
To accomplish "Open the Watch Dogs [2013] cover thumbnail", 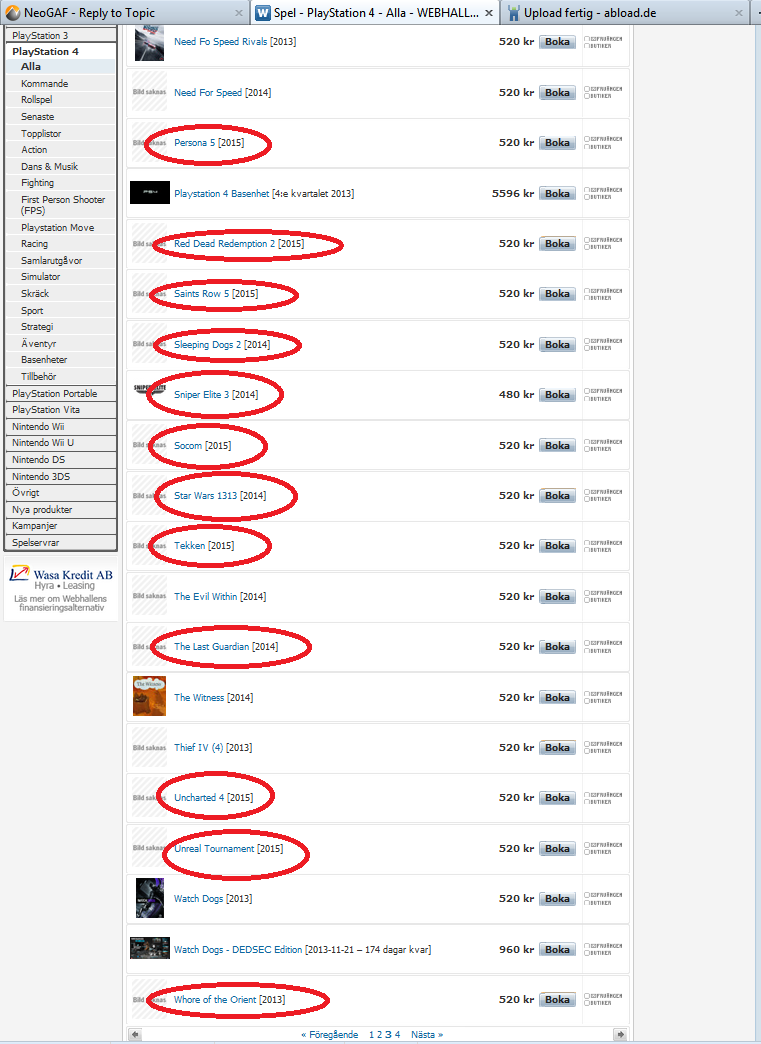I will (149, 898).
